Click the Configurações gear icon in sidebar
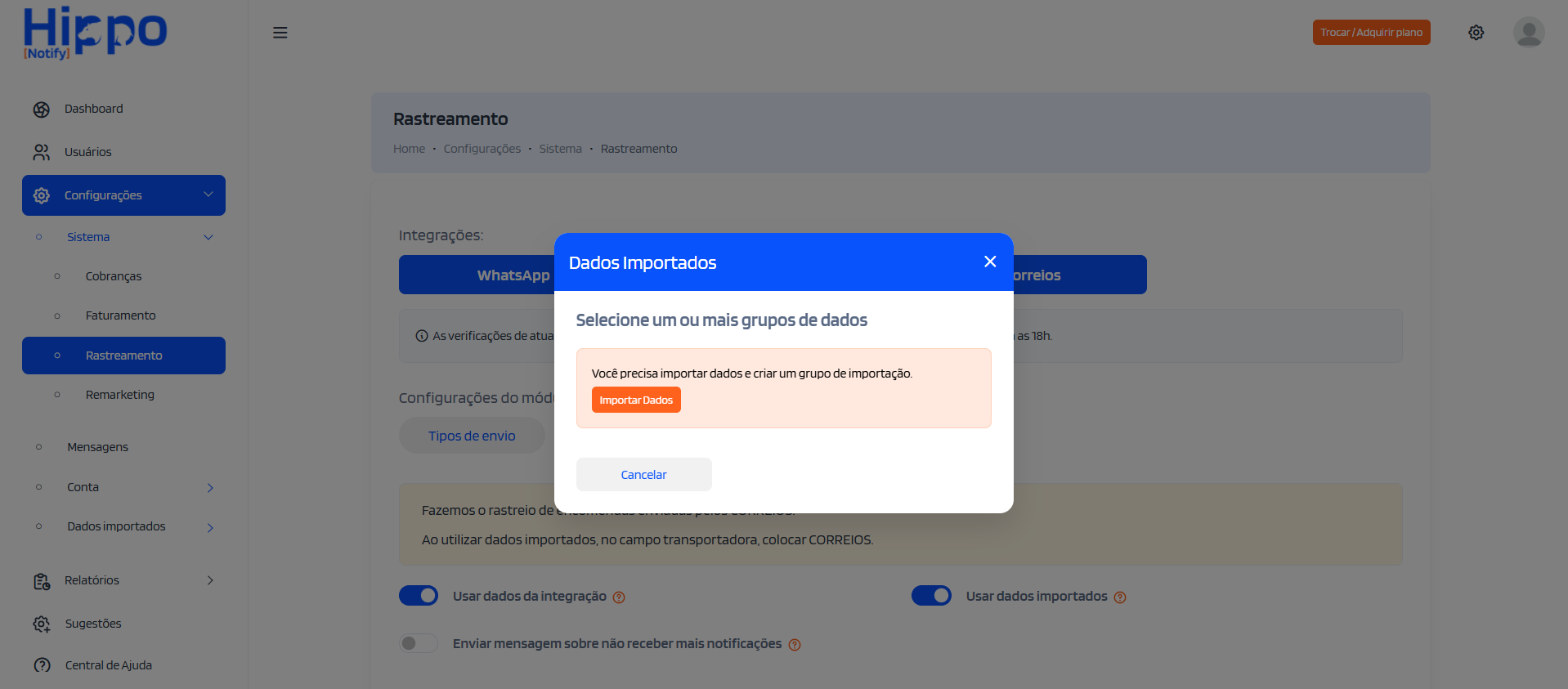Viewport: 1568px width, 689px height. [42, 195]
